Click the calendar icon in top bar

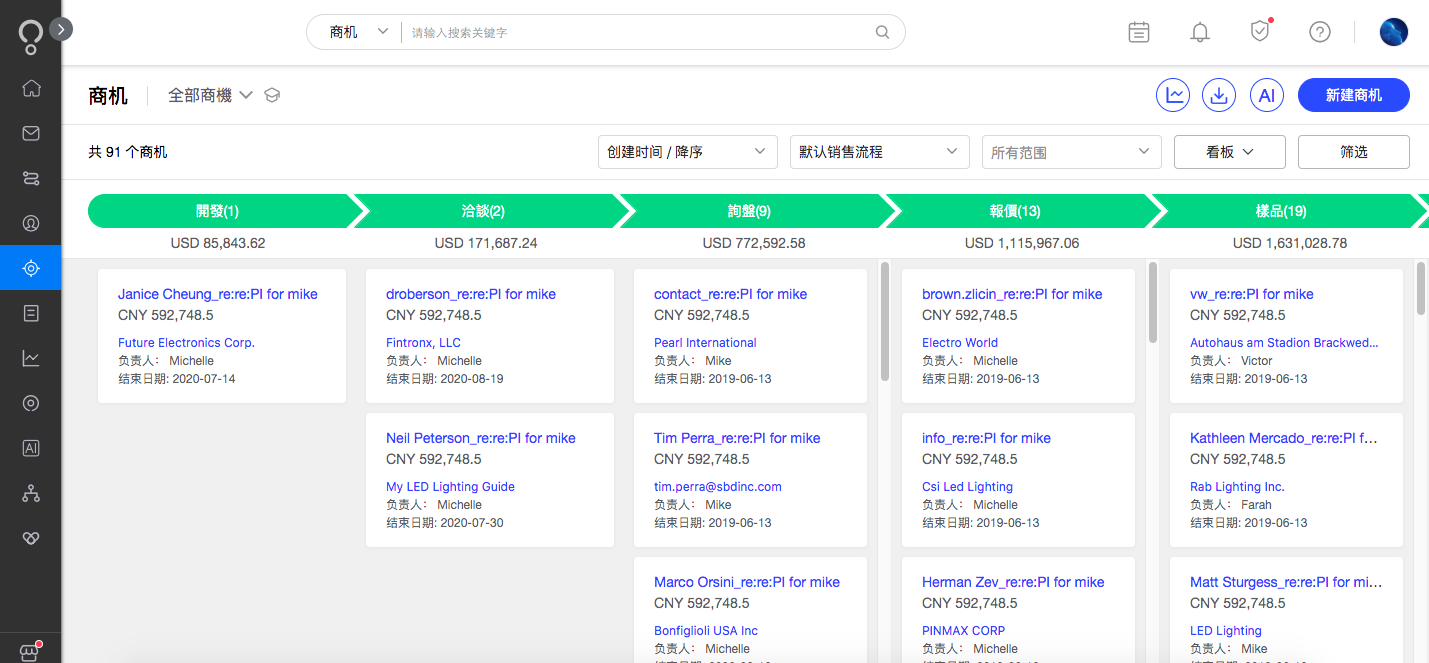click(x=1139, y=32)
